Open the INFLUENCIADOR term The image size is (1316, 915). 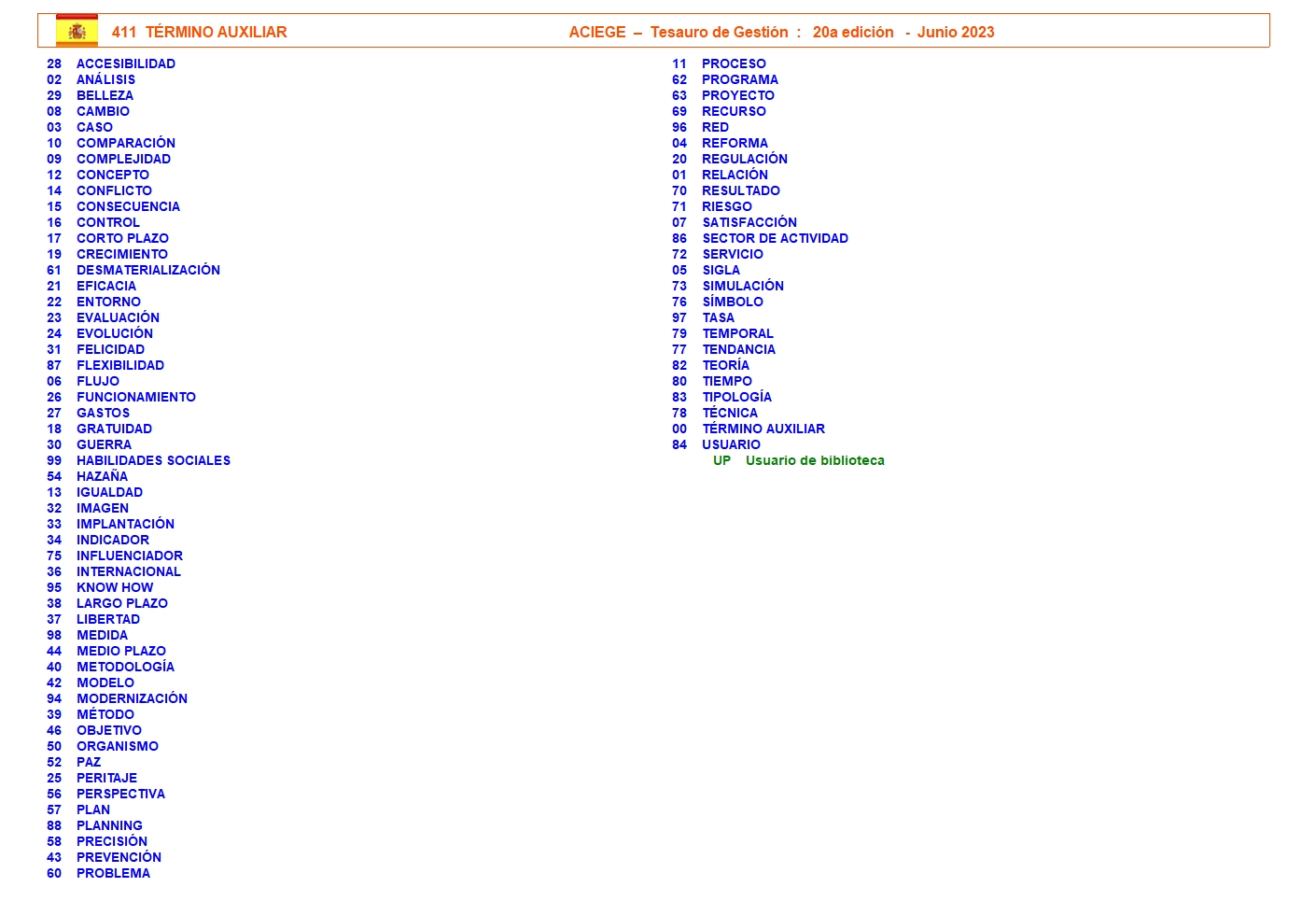point(129,556)
